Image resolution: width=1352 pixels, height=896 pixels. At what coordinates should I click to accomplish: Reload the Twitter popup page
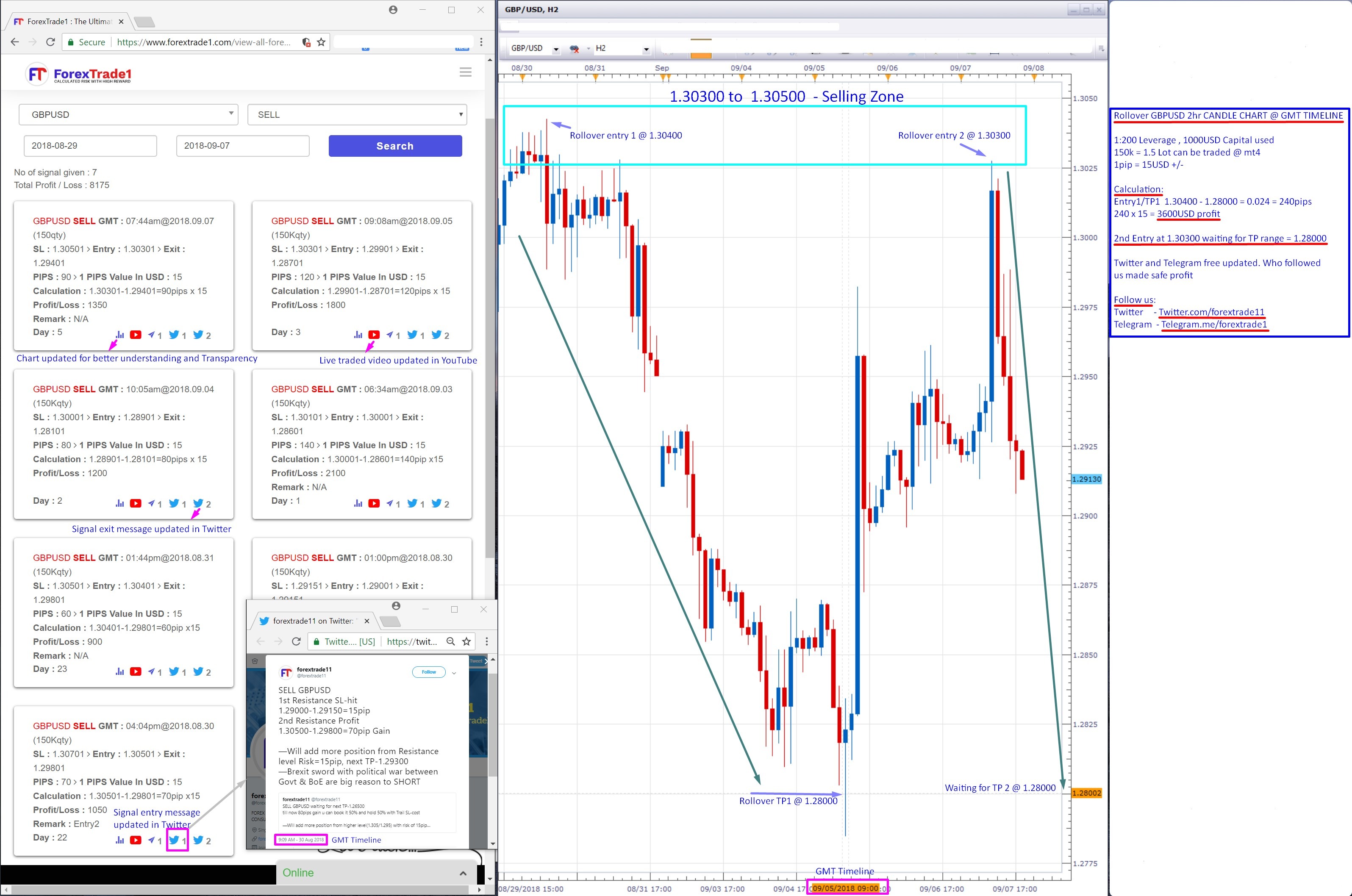pyautogui.click(x=296, y=642)
